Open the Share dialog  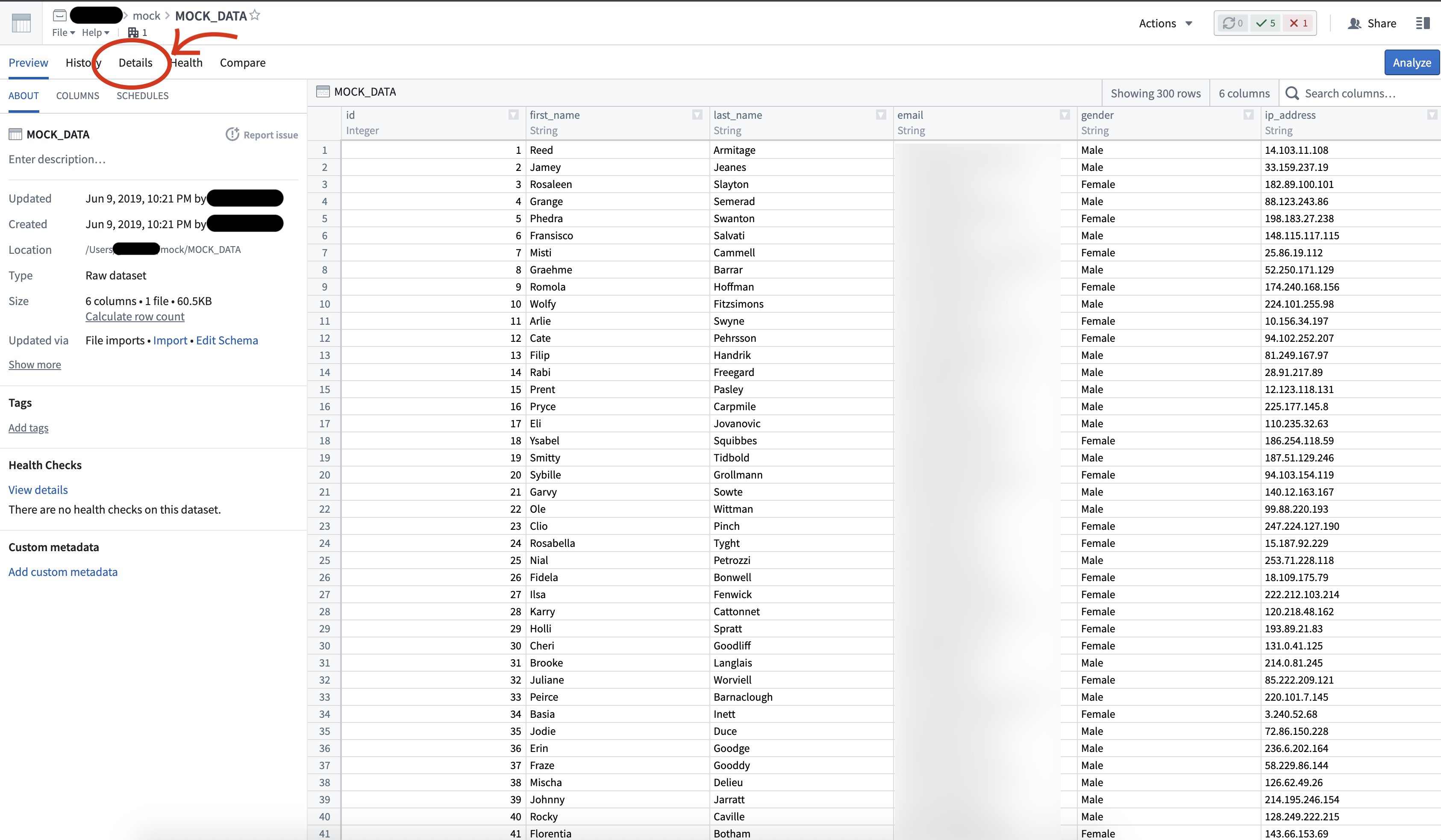pos(1372,23)
